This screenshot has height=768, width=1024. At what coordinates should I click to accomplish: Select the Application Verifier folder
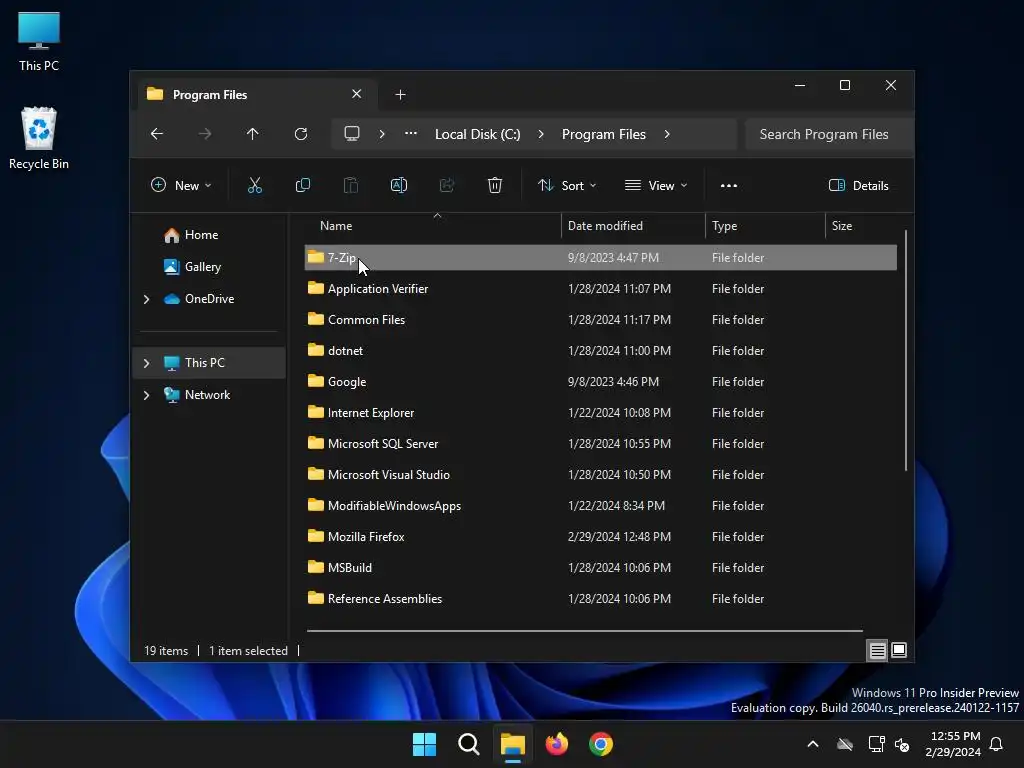point(601,289)
